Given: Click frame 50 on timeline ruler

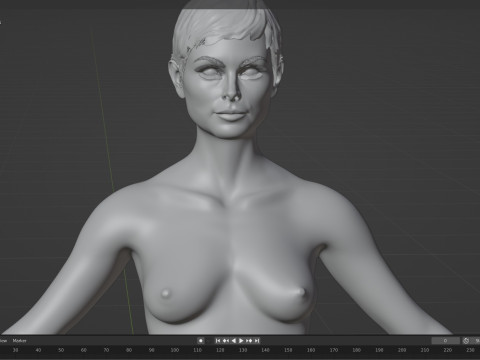Looking at the screenshot, I should [61, 350].
